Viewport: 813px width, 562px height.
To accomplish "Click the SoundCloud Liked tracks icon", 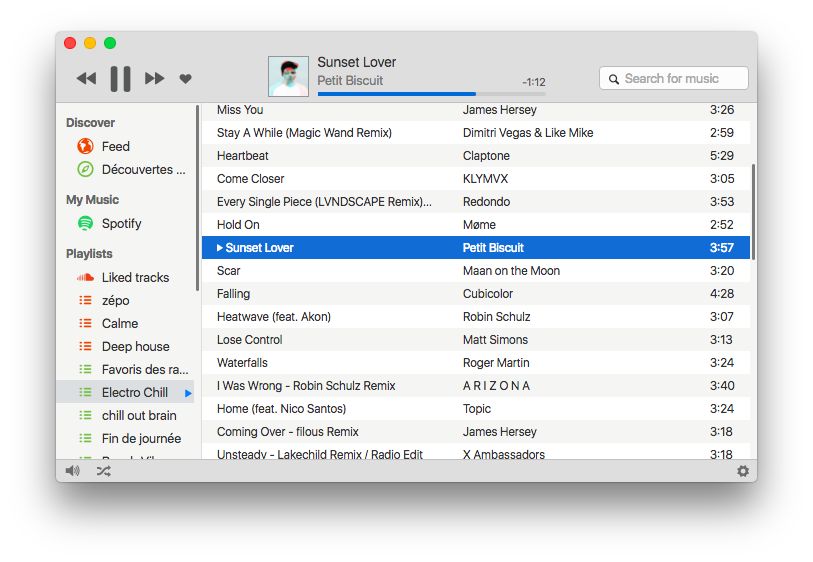I will tap(85, 277).
